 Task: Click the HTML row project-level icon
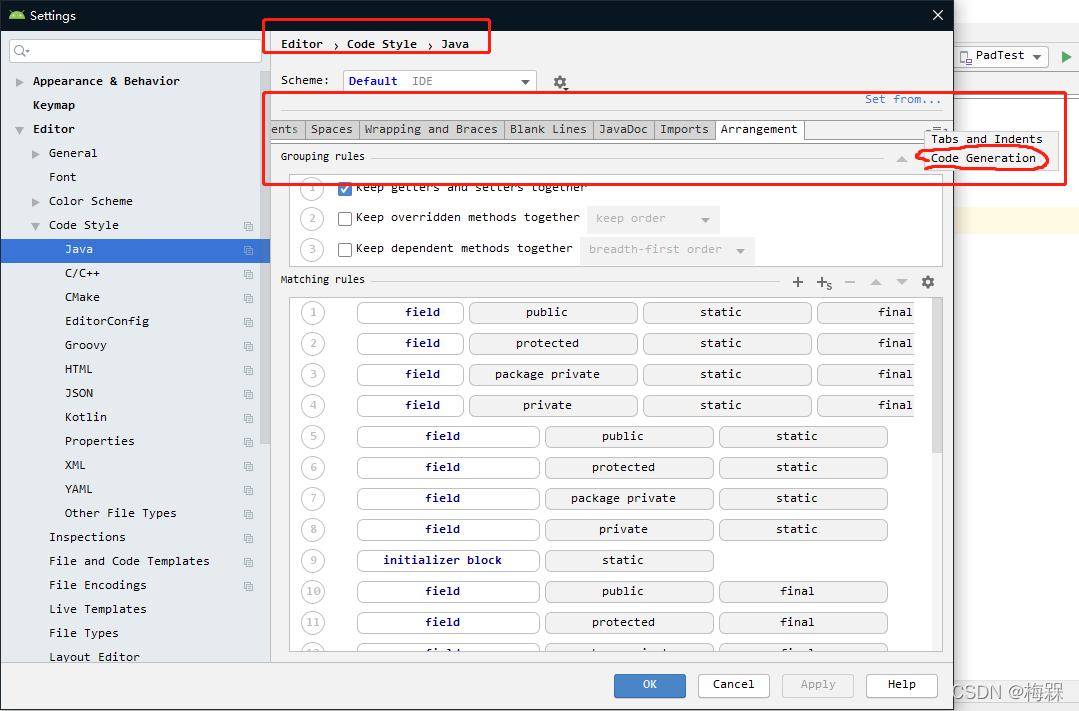pyautogui.click(x=248, y=370)
